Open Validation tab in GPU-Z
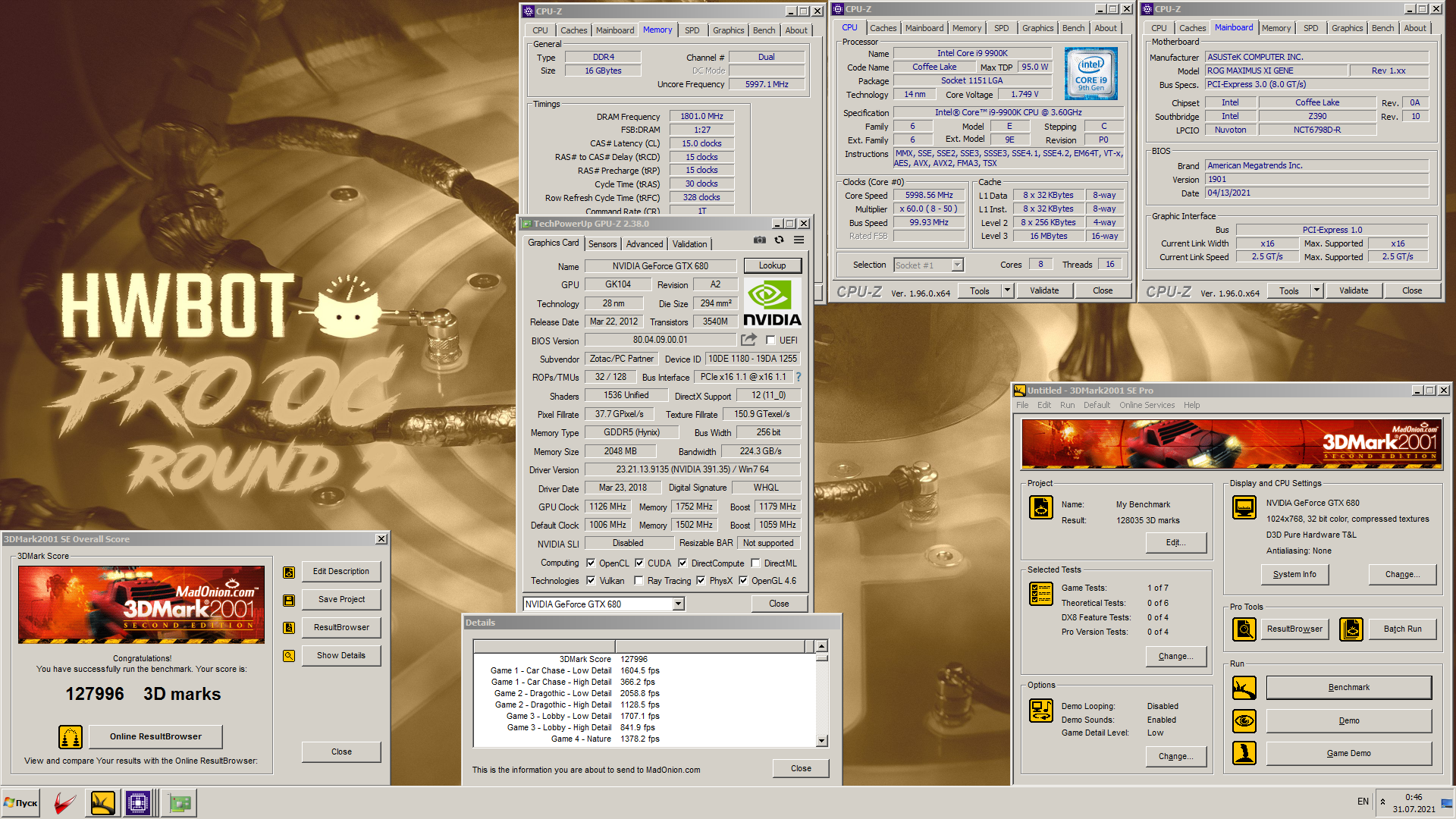Screen dimensions: 1456x819 point(690,244)
